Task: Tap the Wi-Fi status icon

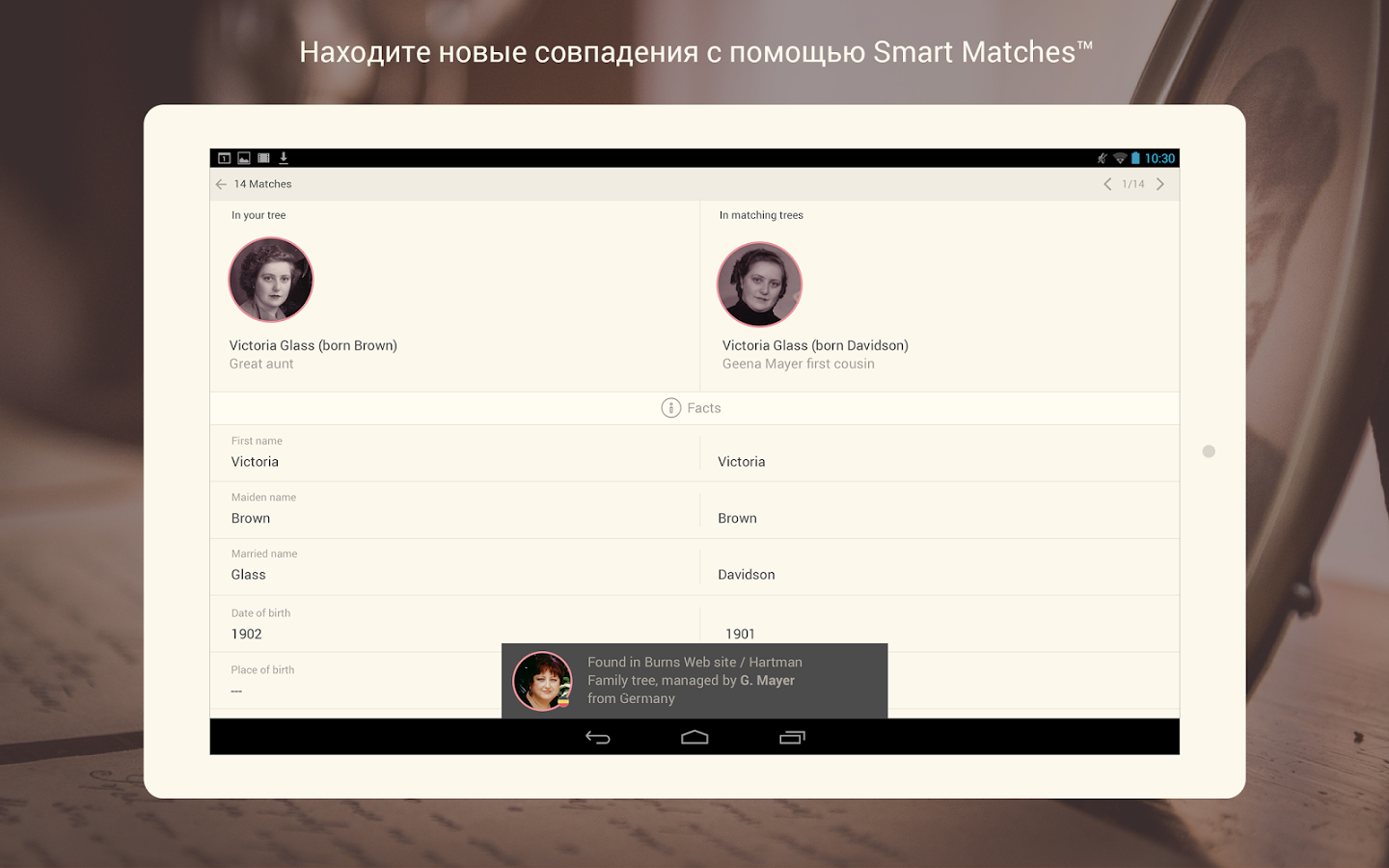Action: coord(1120,158)
